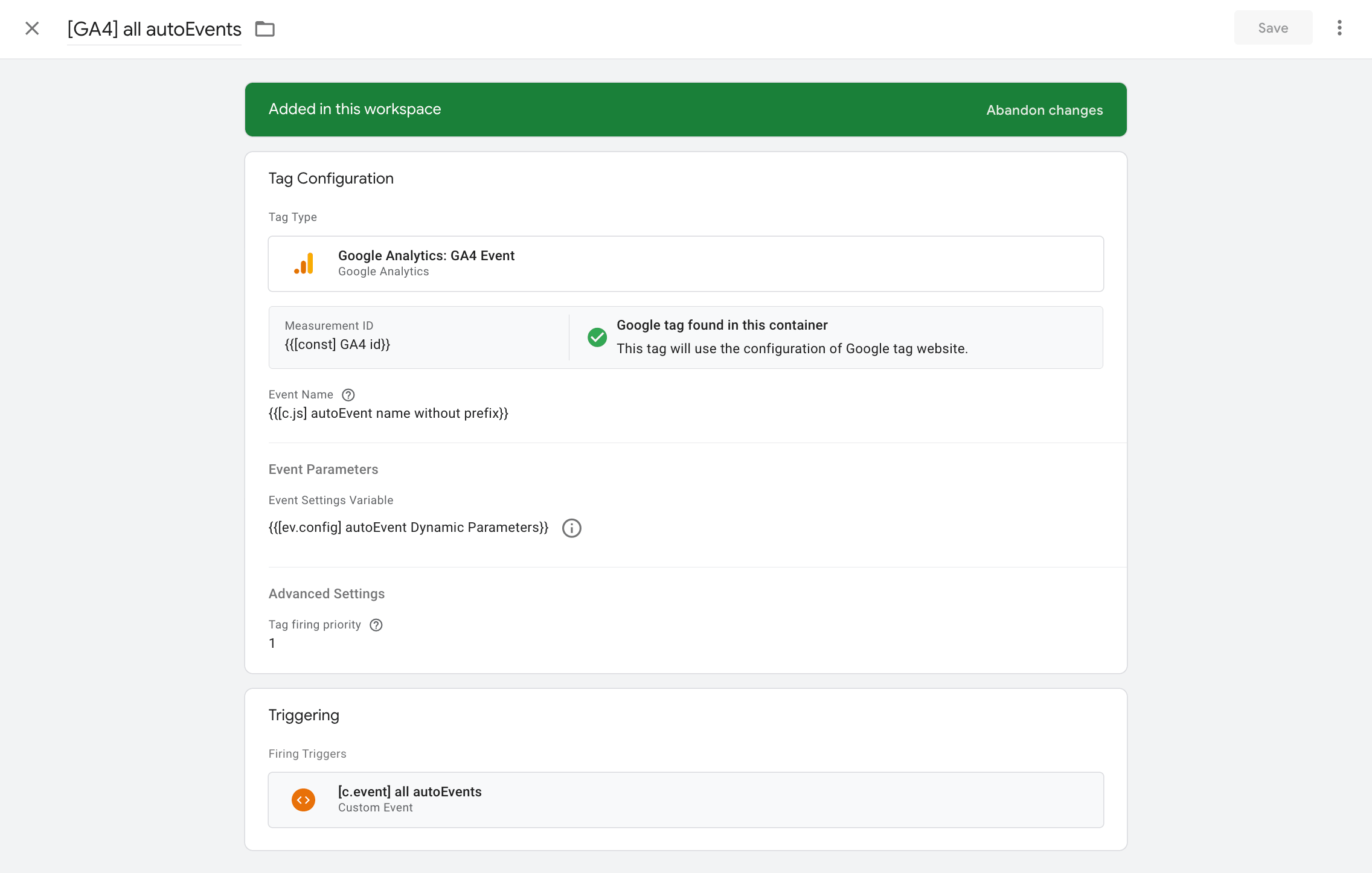Open the help icon next to Event Name

(x=348, y=395)
